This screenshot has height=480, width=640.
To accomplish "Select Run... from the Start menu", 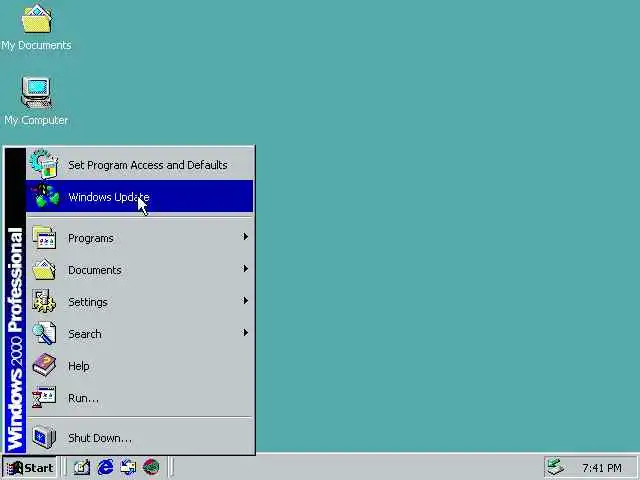I will click(140, 398).
